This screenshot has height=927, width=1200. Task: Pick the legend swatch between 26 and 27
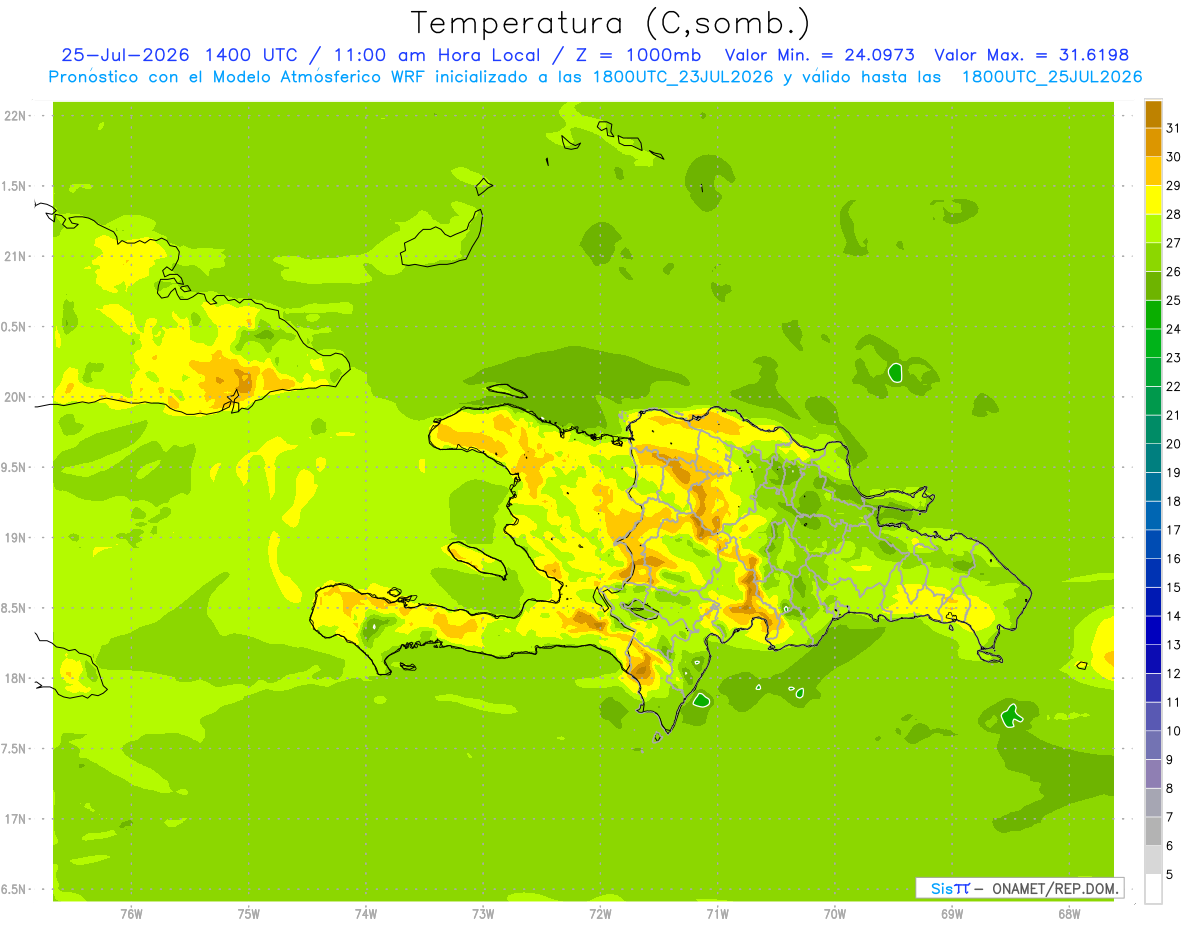pos(1153,257)
